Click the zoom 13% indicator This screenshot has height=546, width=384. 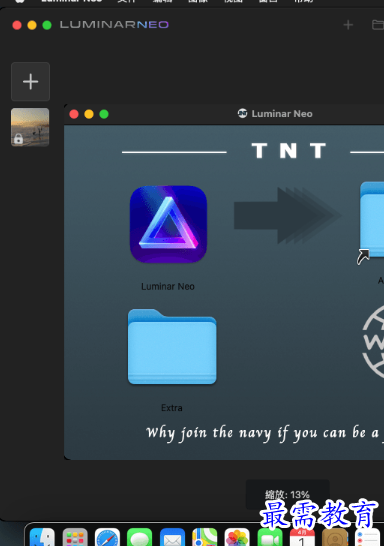288,494
